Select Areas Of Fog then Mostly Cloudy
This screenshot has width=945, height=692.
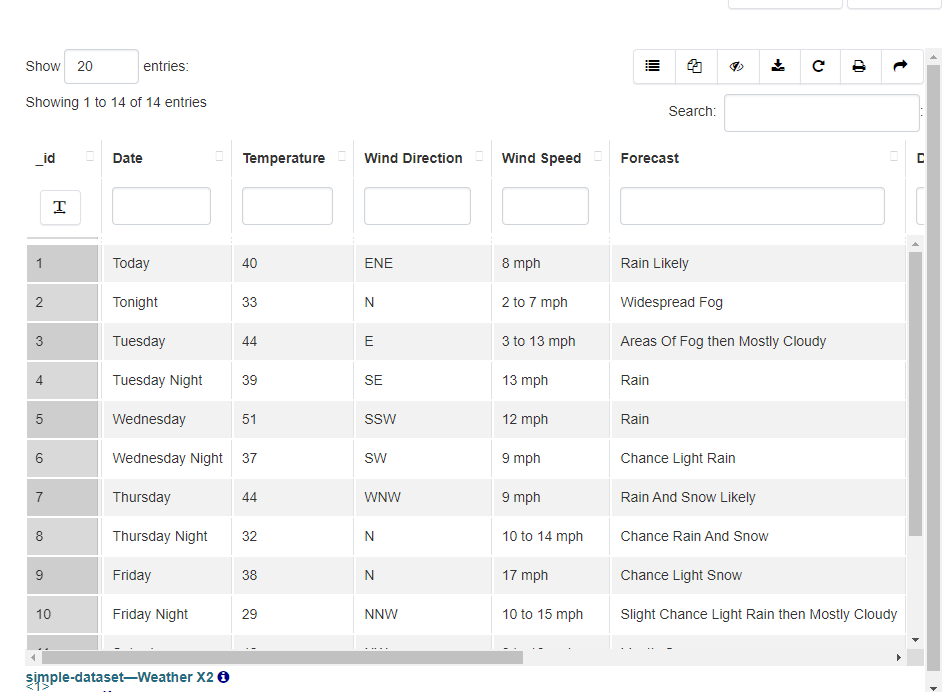[x=758, y=341]
